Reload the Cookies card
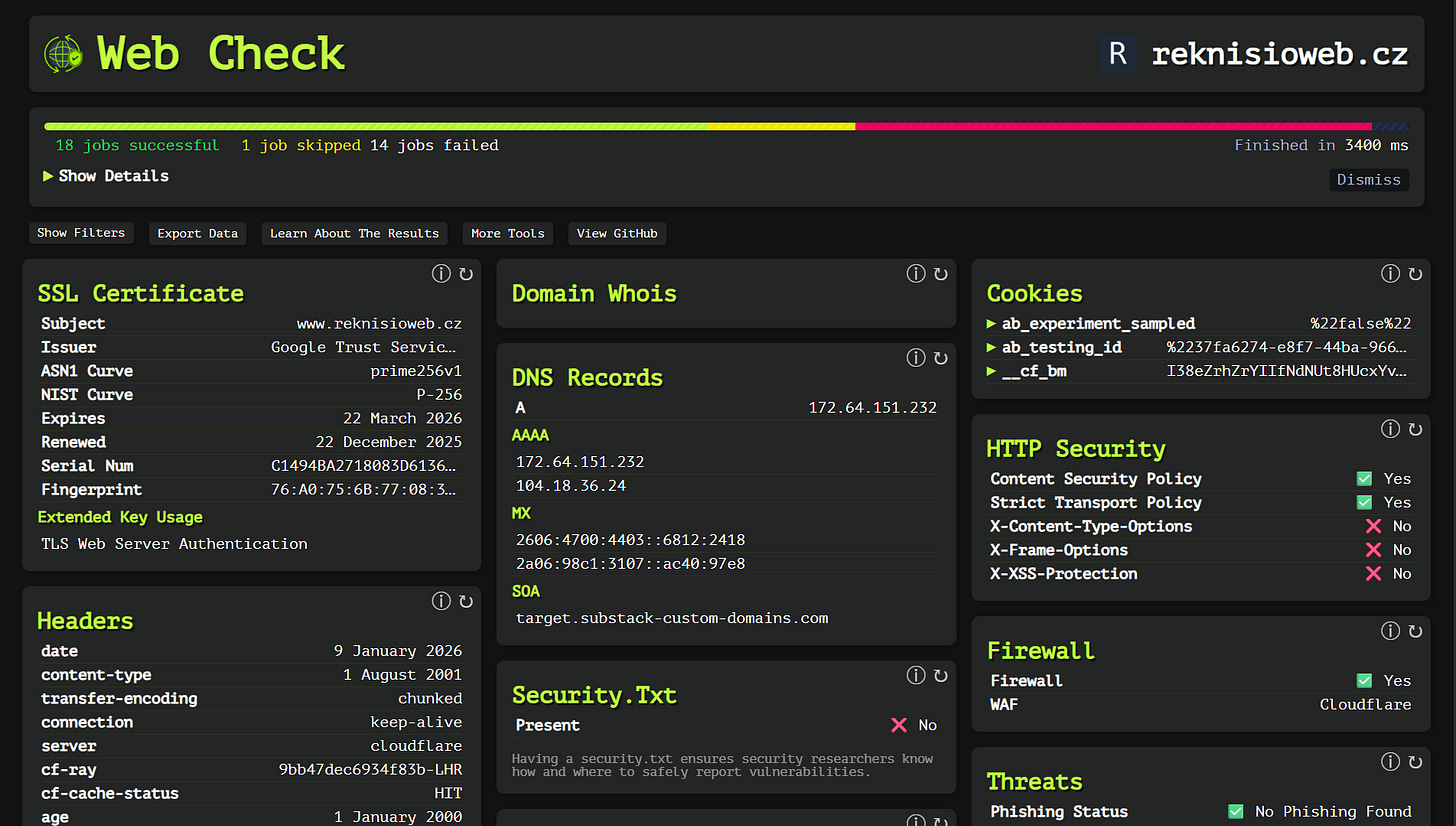The height and width of the screenshot is (826, 1456). tap(1415, 274)
